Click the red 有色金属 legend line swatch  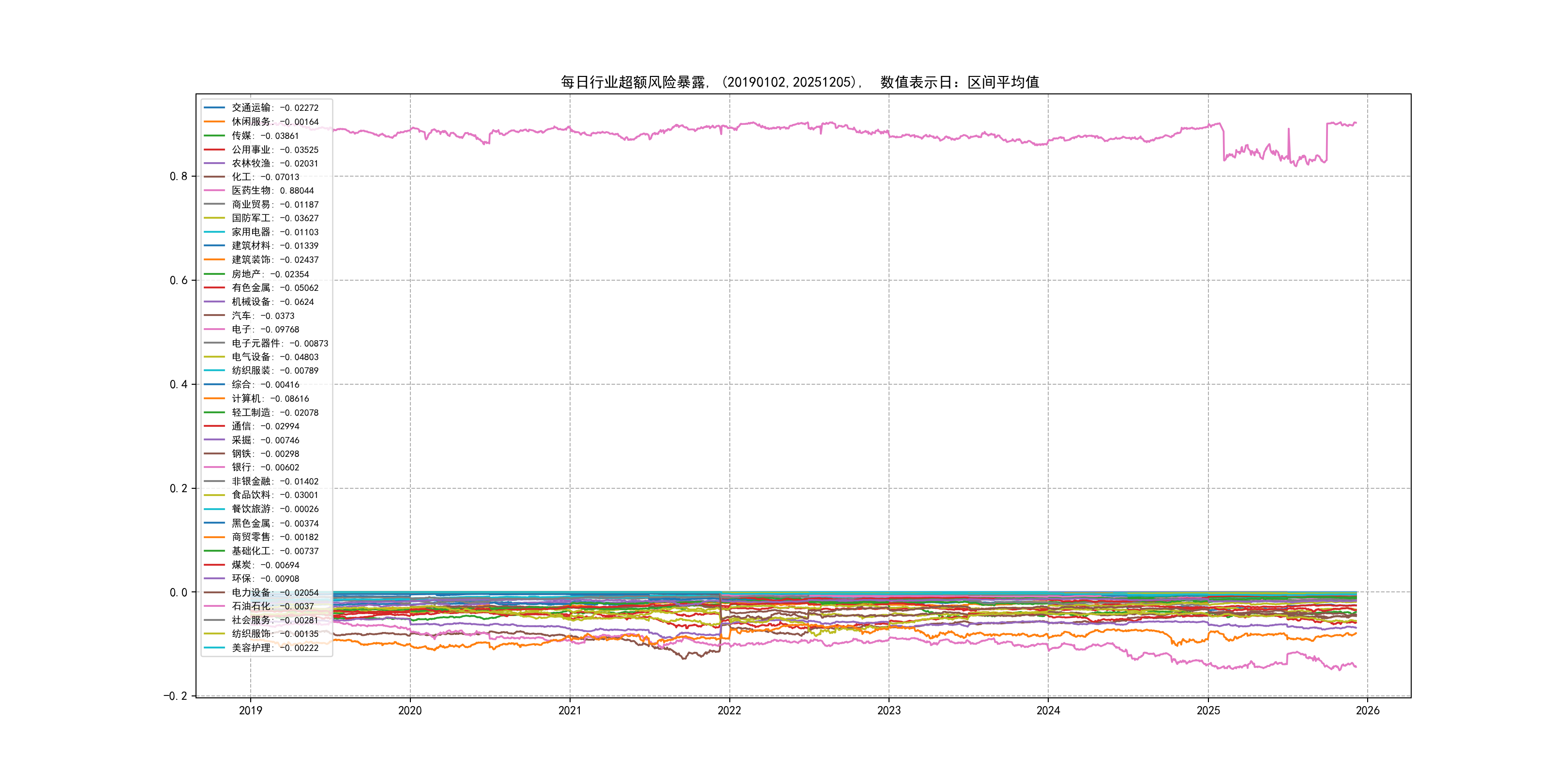pos(214,288)
